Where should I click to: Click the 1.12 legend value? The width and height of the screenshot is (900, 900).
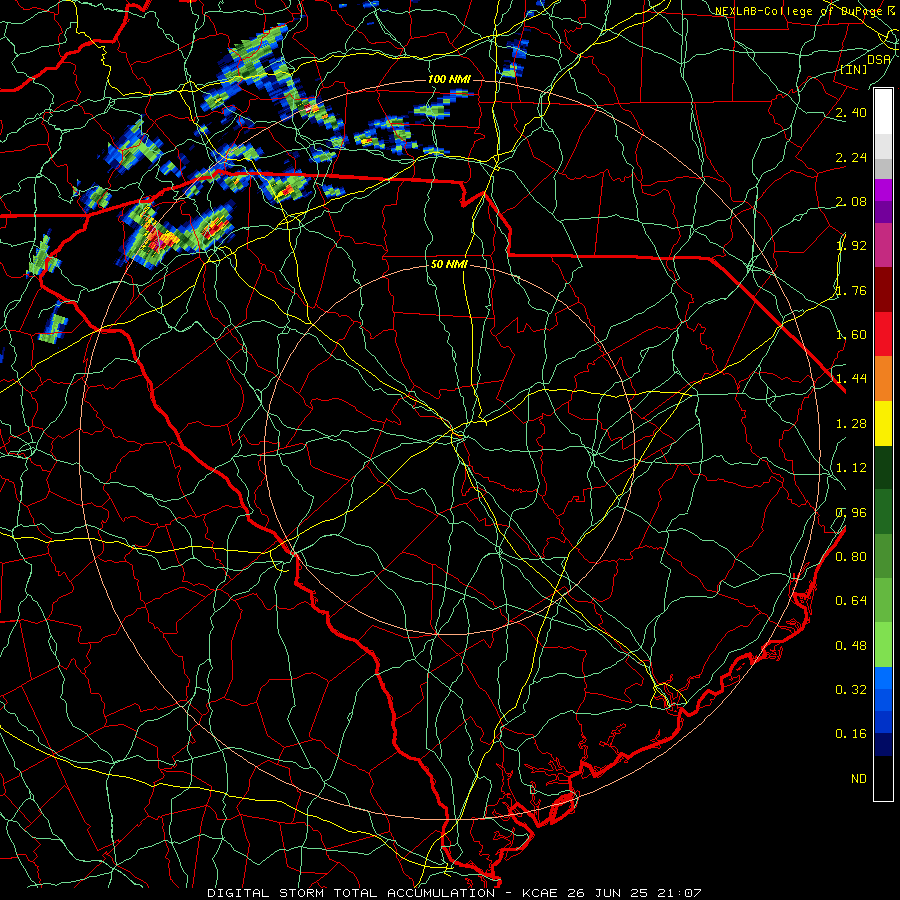click(851, 468)
